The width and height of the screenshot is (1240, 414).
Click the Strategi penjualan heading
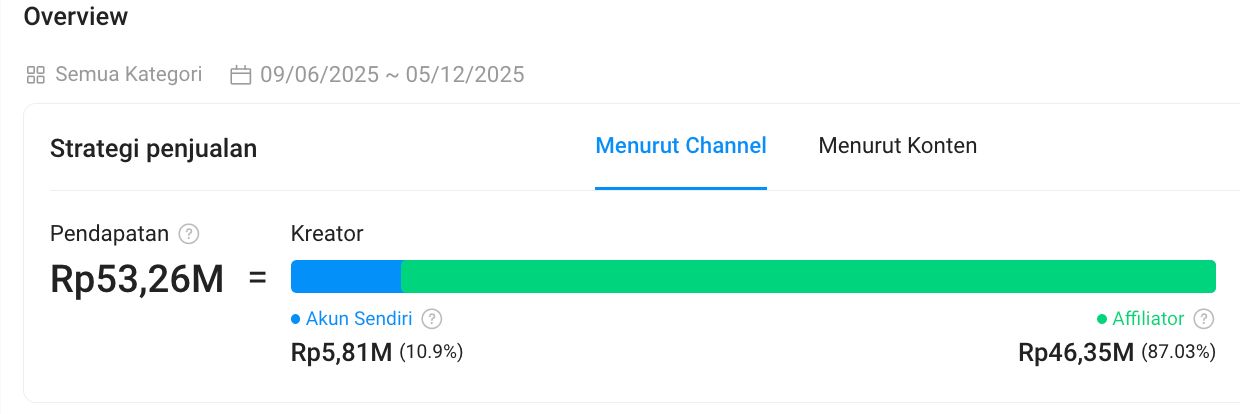click(x=153, y=149)
